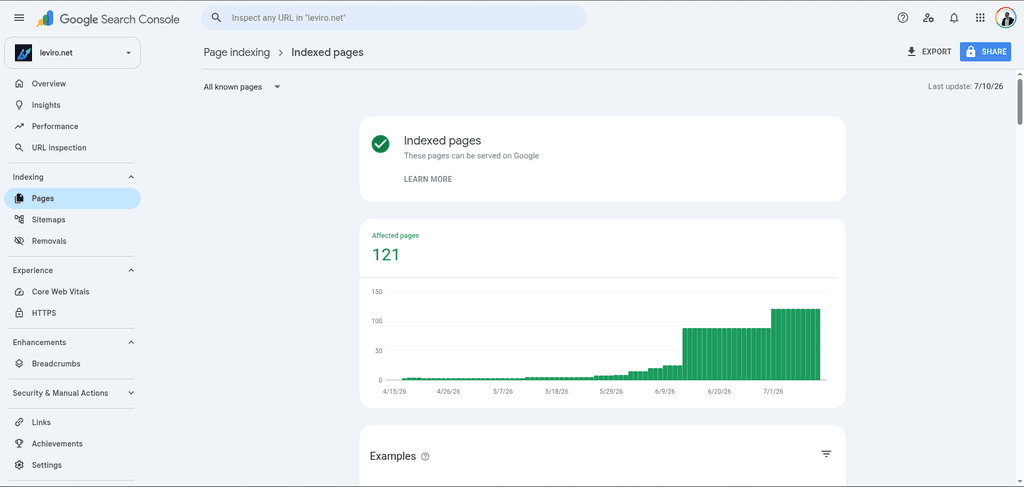Image resolution: width=1024 pixels, height=487 pixels.
Task: Open the Google apps grid
Action: 980,18
